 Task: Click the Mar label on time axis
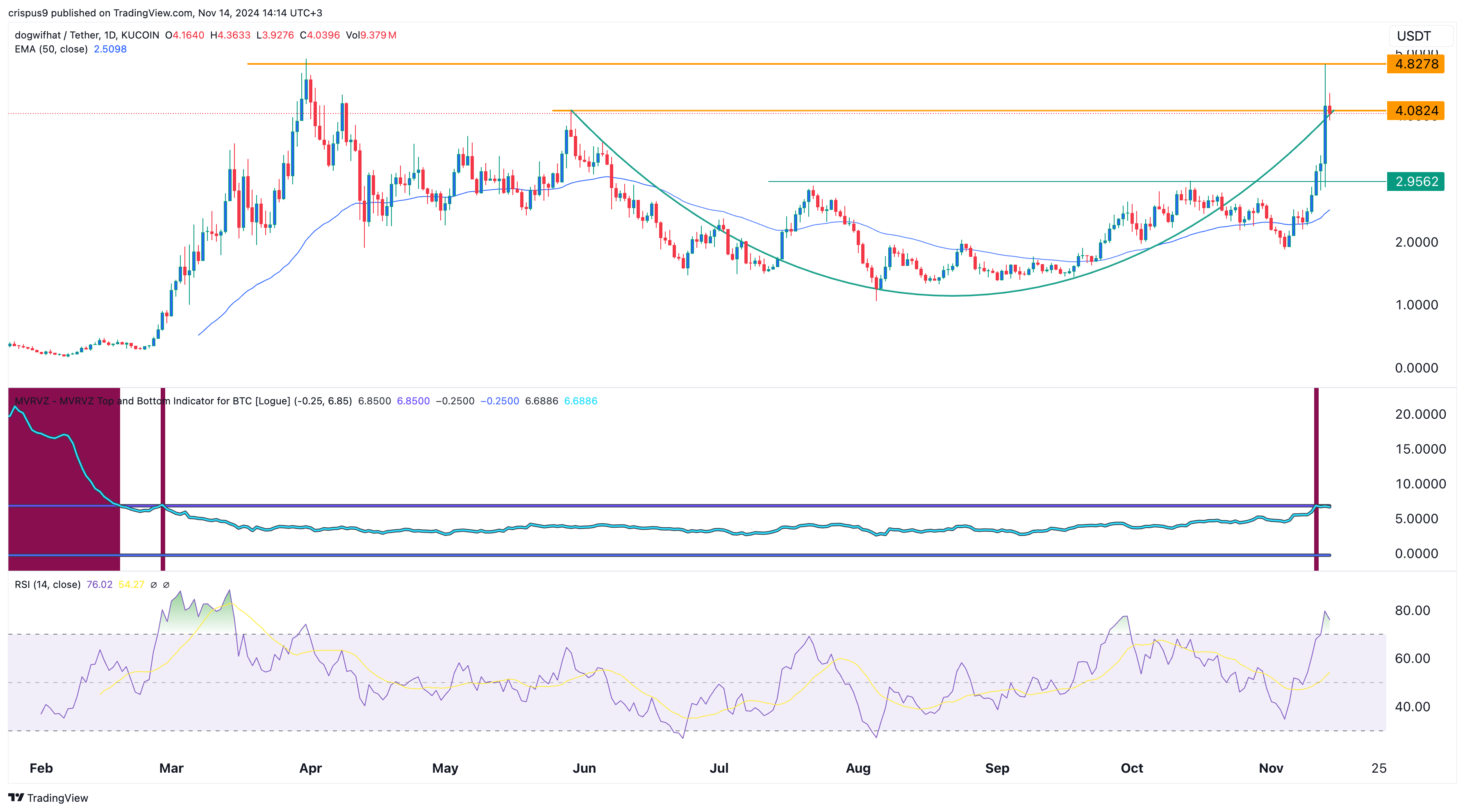pos(171,768)
